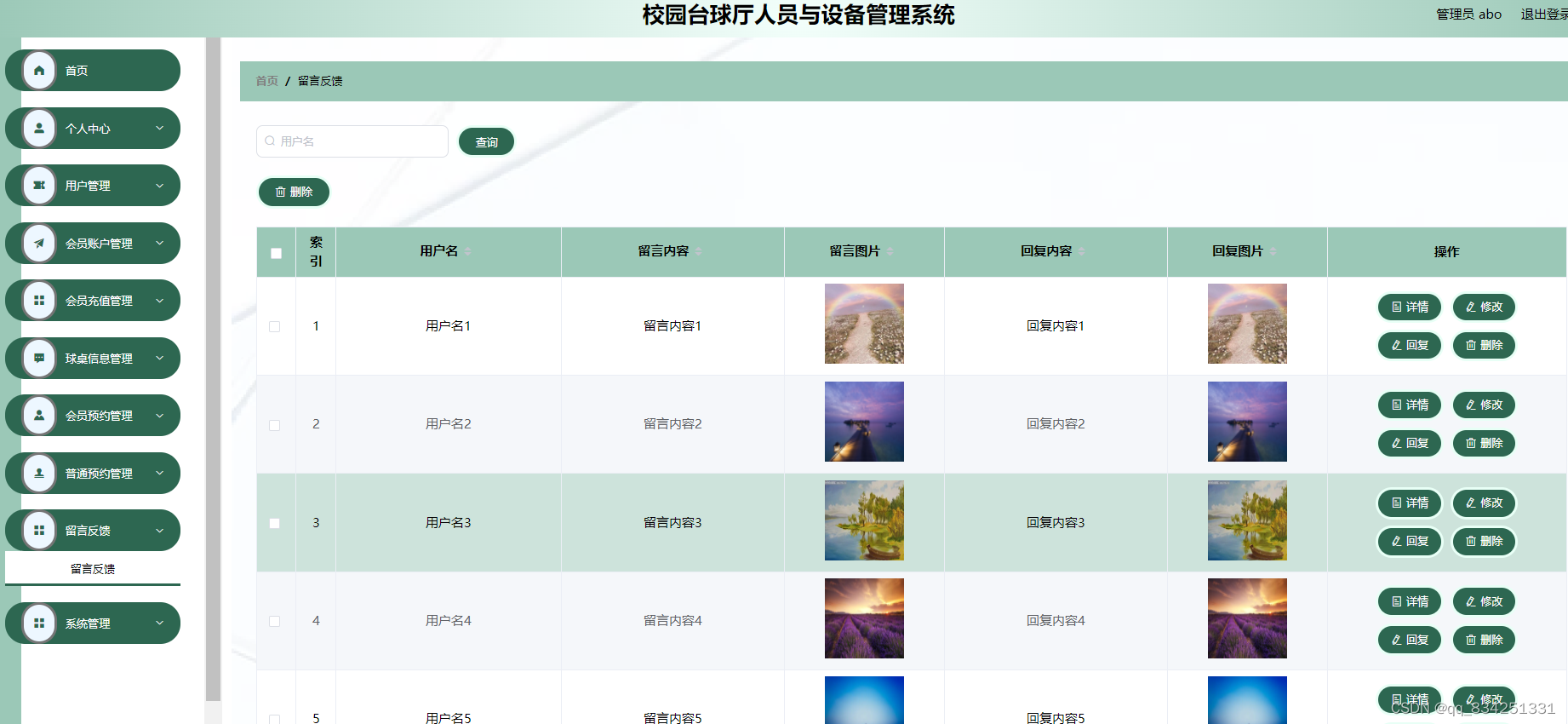
Task: Click the 留言内容3 cell text
Action: coord(672,523)
